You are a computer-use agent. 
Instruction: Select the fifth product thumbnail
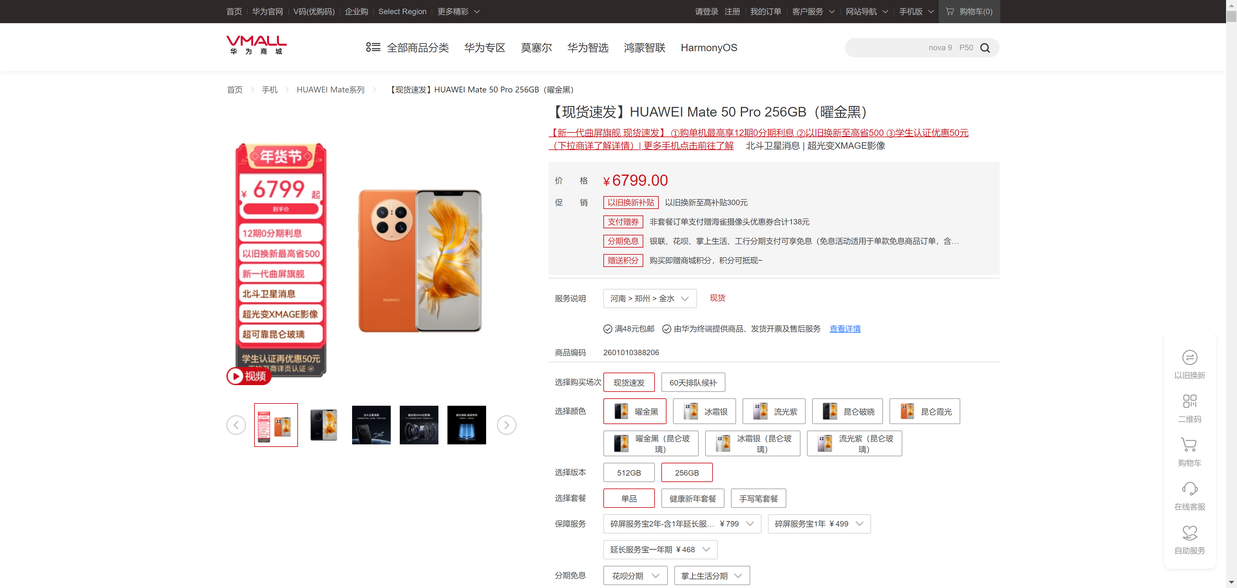pyautogui.click(x=467, y=425)
